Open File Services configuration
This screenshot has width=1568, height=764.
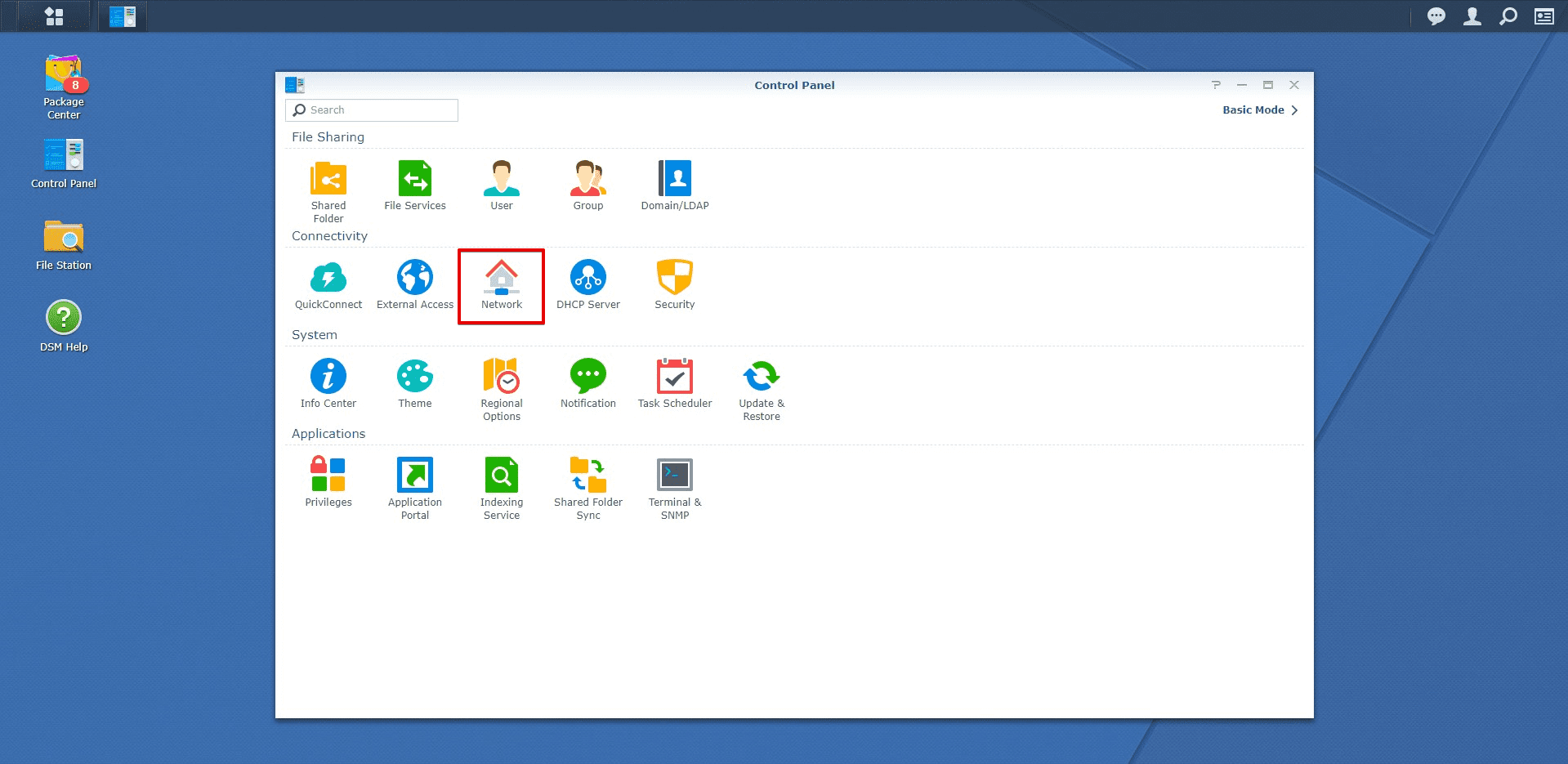[x=414, y=180]
